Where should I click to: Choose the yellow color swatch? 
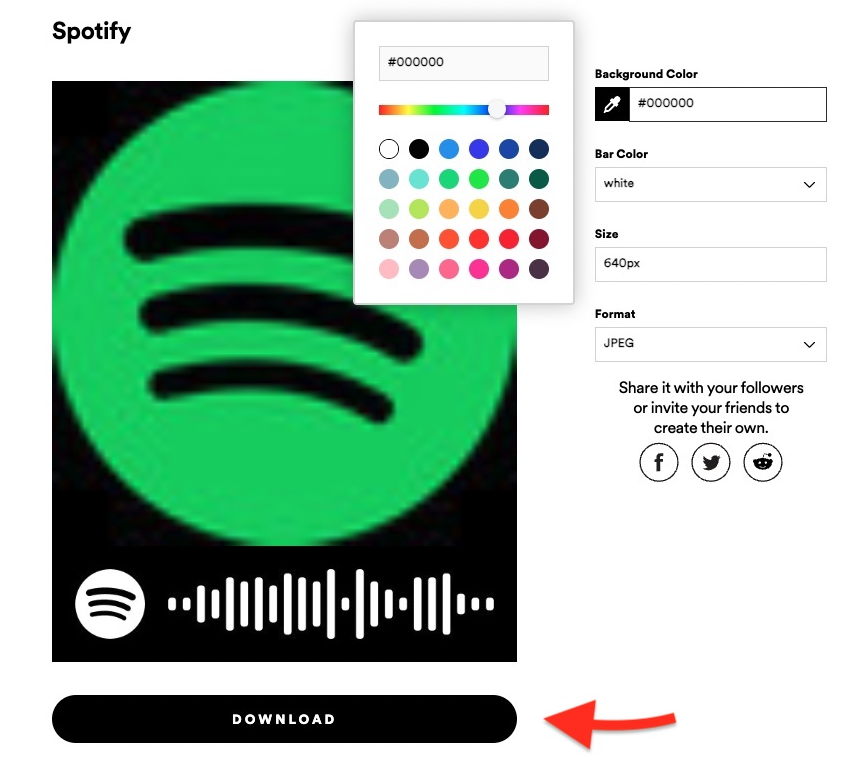pos(479,209)
